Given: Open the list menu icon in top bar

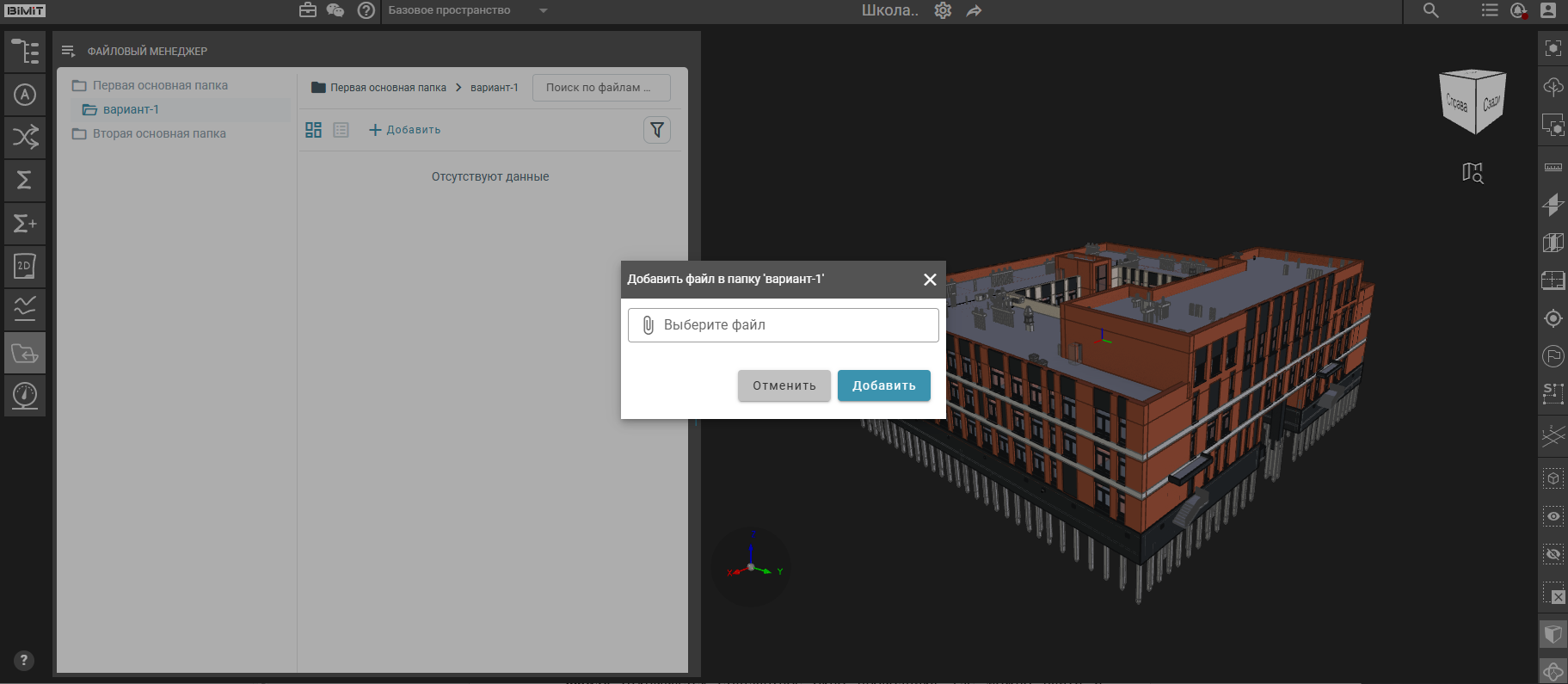Looking at the screenshot, I should (1490, 10).
